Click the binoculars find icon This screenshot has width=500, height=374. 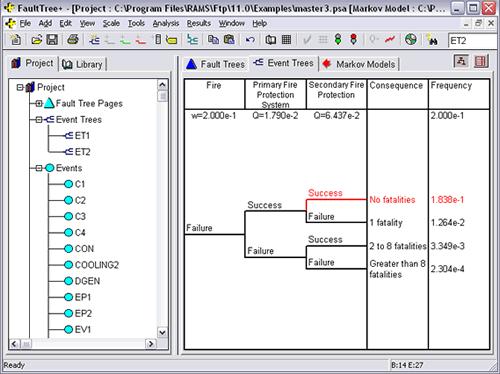tap(432, 40)
